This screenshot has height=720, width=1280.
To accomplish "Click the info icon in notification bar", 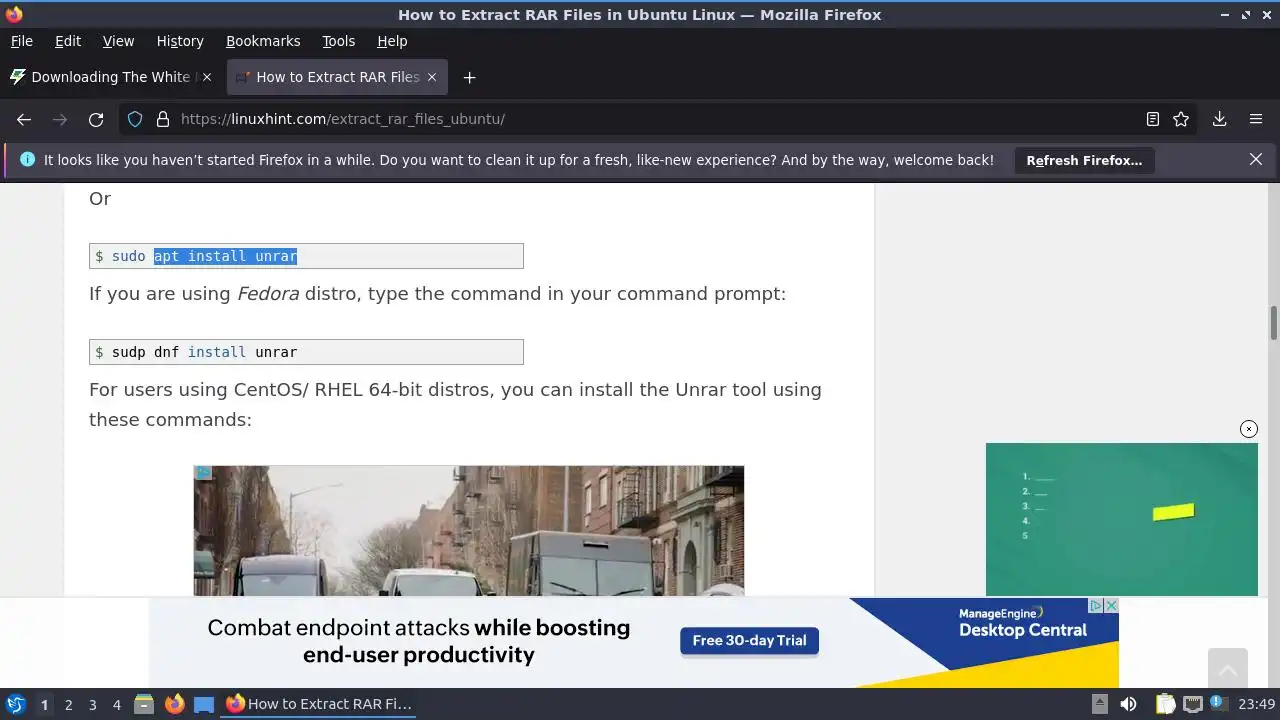I will [x=27, y=159].
